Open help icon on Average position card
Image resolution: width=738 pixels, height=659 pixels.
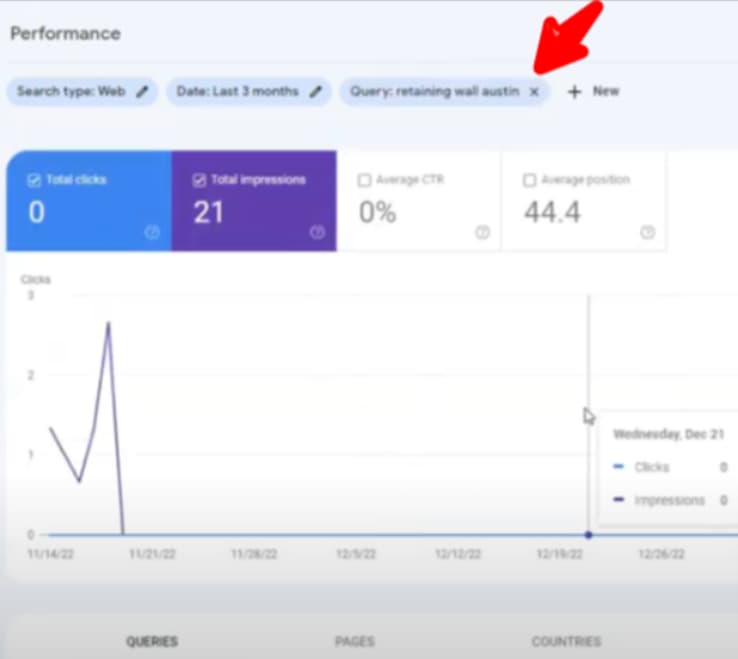pyautogui.click(x=647, y=232)
